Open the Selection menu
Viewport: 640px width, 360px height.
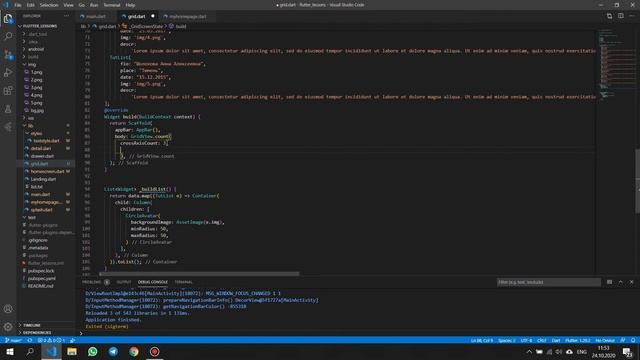click(49, 5)
